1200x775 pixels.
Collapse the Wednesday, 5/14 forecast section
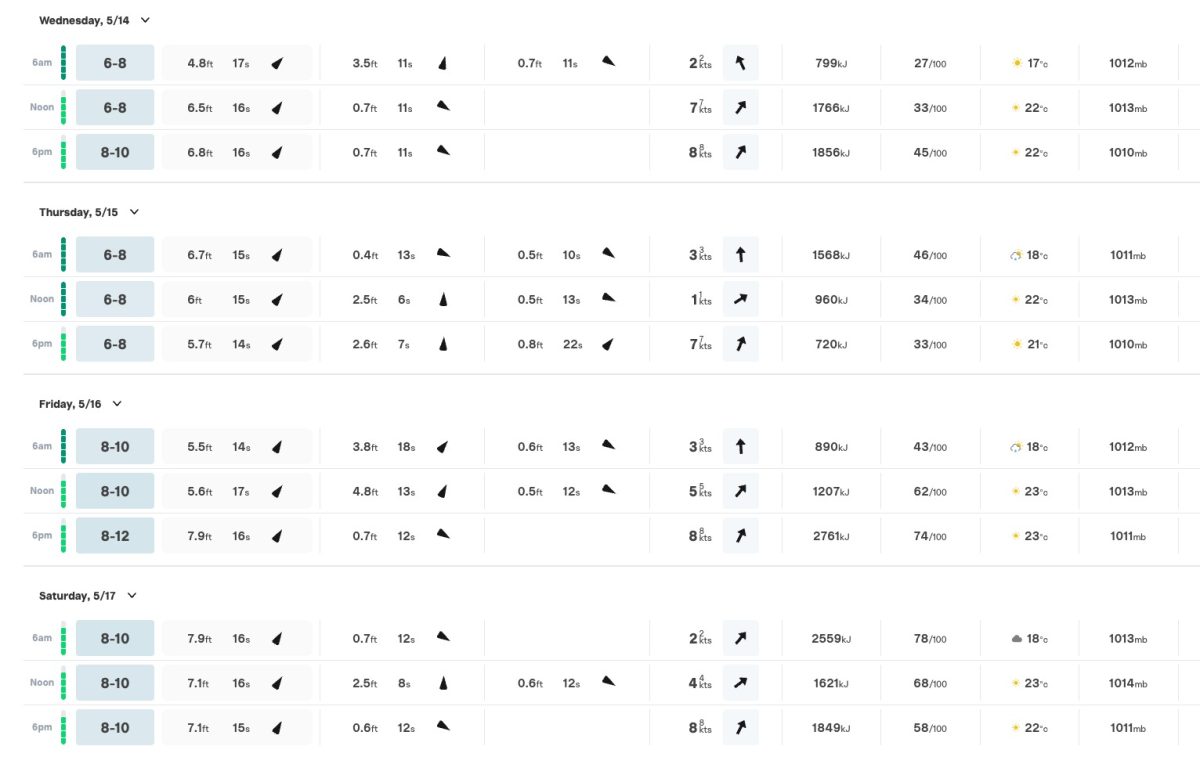click(x=146, y=20)
